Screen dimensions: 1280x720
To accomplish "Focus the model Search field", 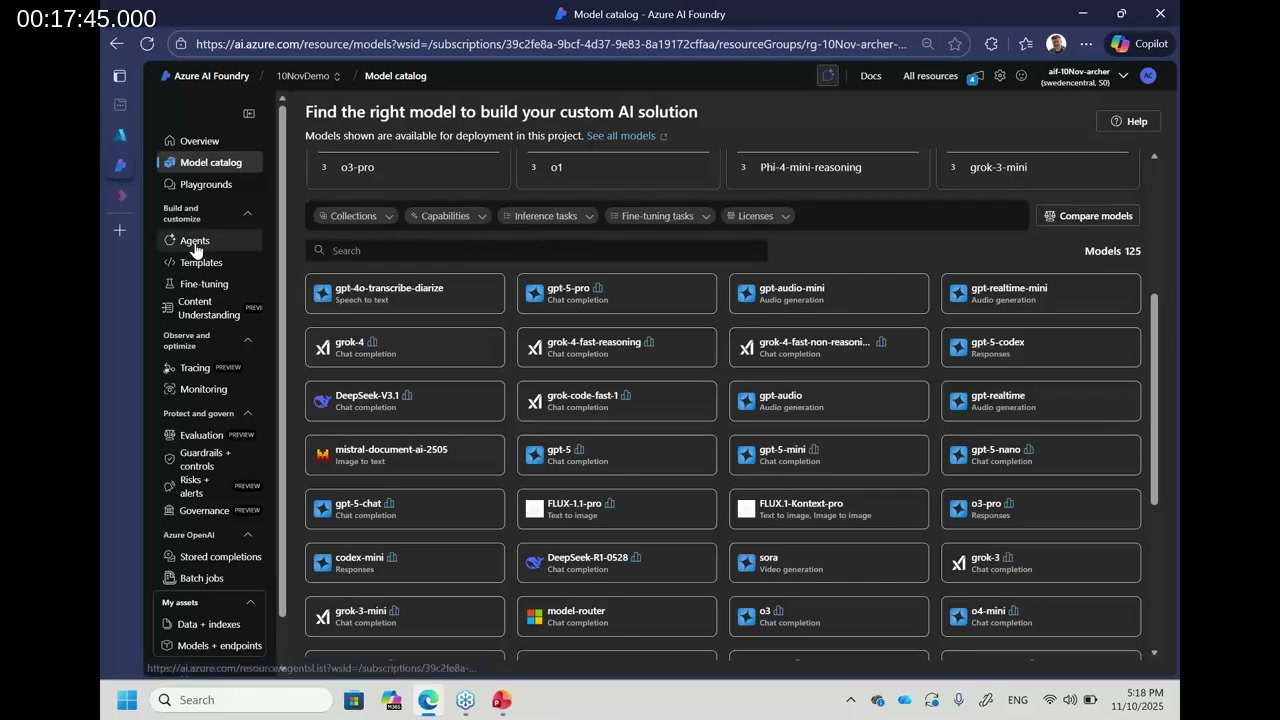I will 536,251.
